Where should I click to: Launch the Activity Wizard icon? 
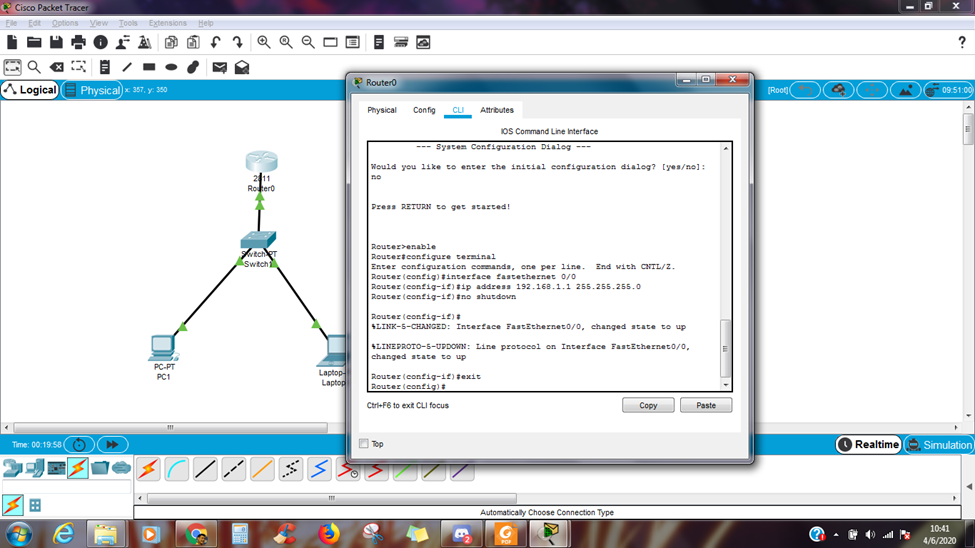122,42
